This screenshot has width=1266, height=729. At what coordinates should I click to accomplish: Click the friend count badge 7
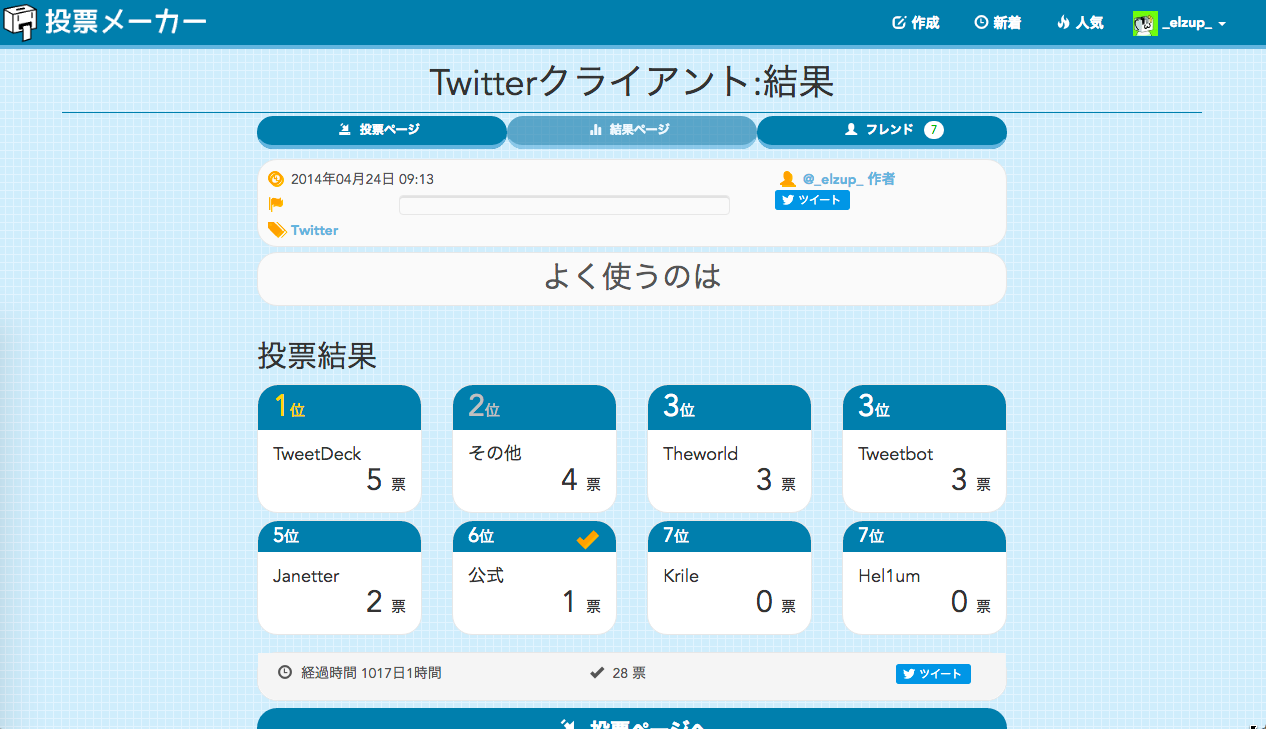[x=934, y=130]
